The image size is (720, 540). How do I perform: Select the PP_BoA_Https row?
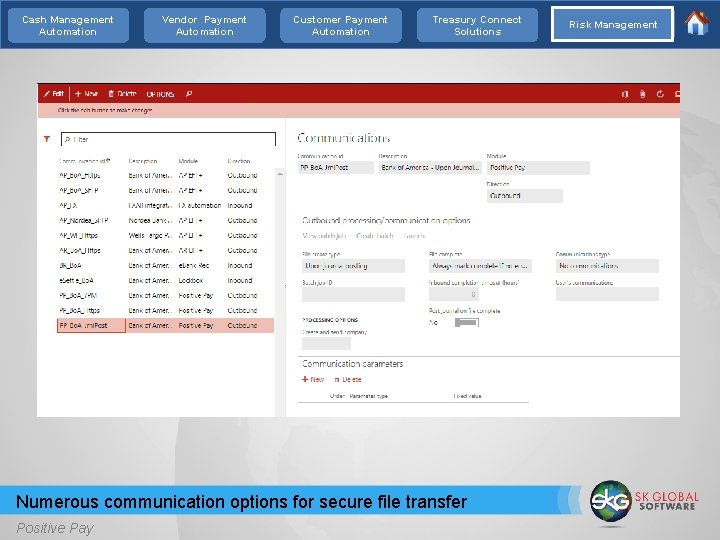(166, 310)
